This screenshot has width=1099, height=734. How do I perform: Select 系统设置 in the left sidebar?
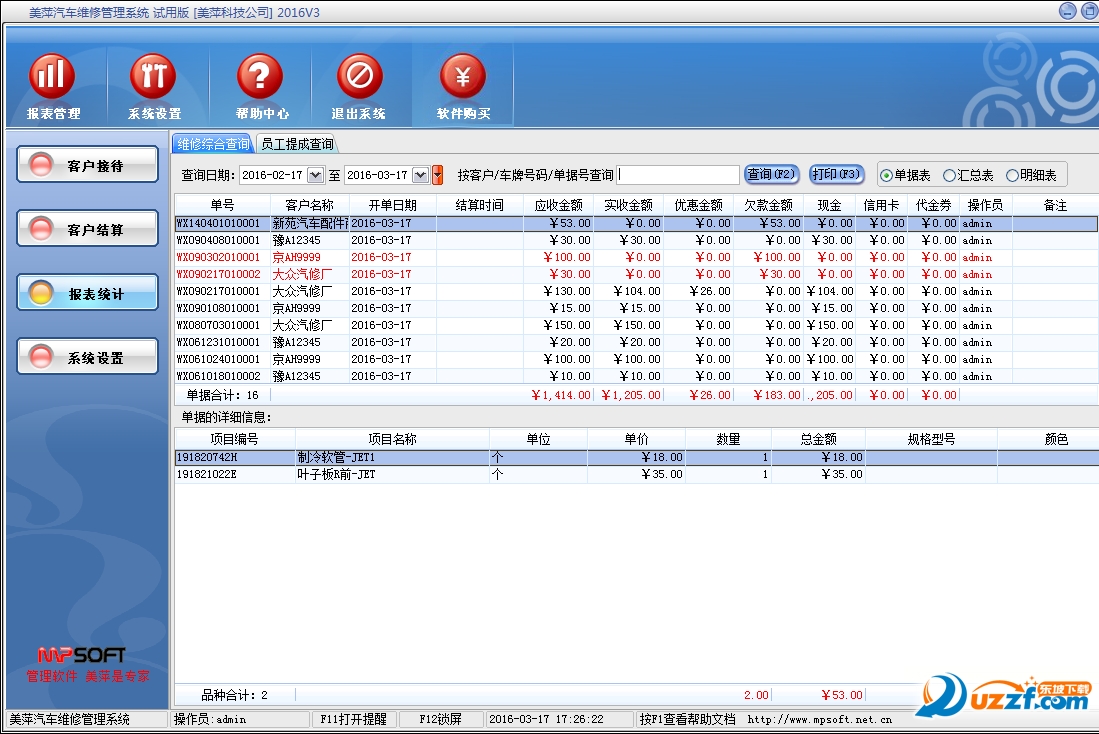(x=88, y=357)
